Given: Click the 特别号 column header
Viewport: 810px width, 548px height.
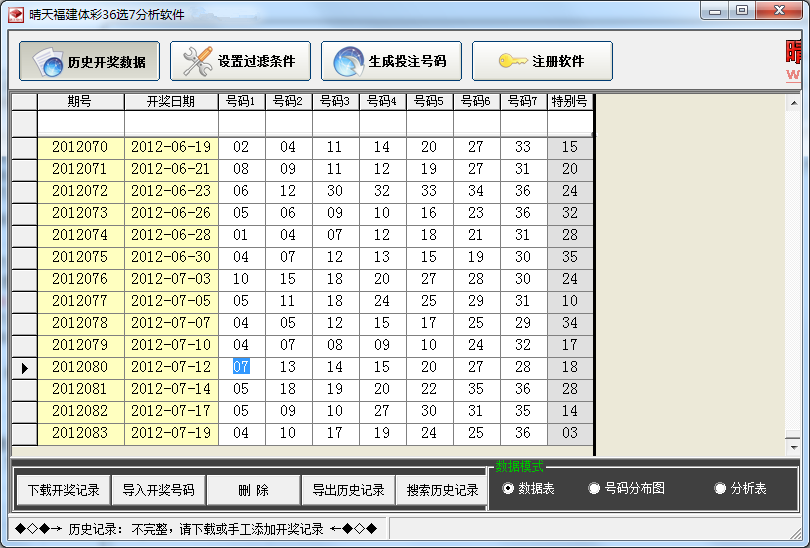Looking at the screenshot, I should pyautogui.click(x=570, y=102).
